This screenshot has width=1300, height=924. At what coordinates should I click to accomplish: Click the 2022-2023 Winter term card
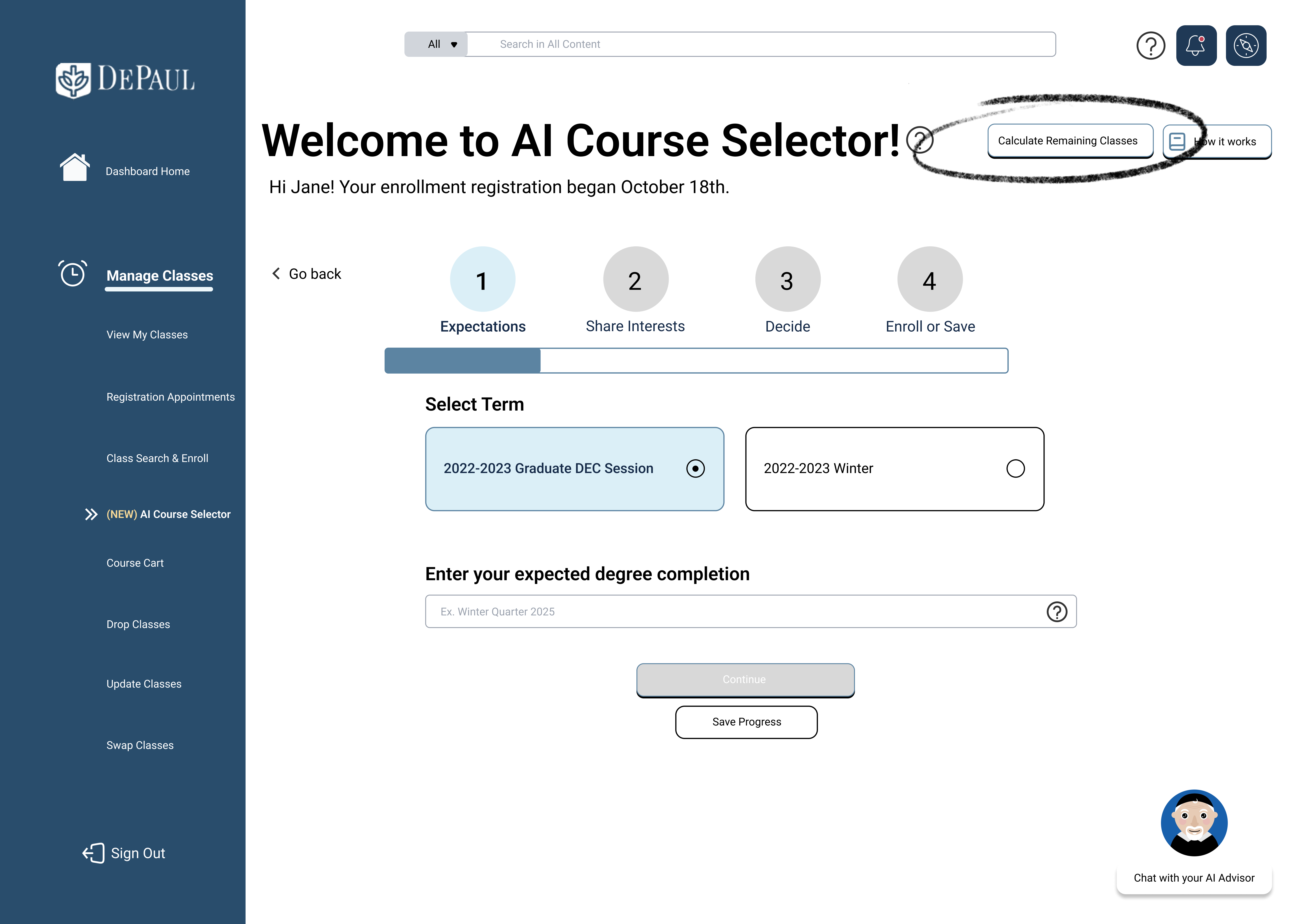click(895, 469)
